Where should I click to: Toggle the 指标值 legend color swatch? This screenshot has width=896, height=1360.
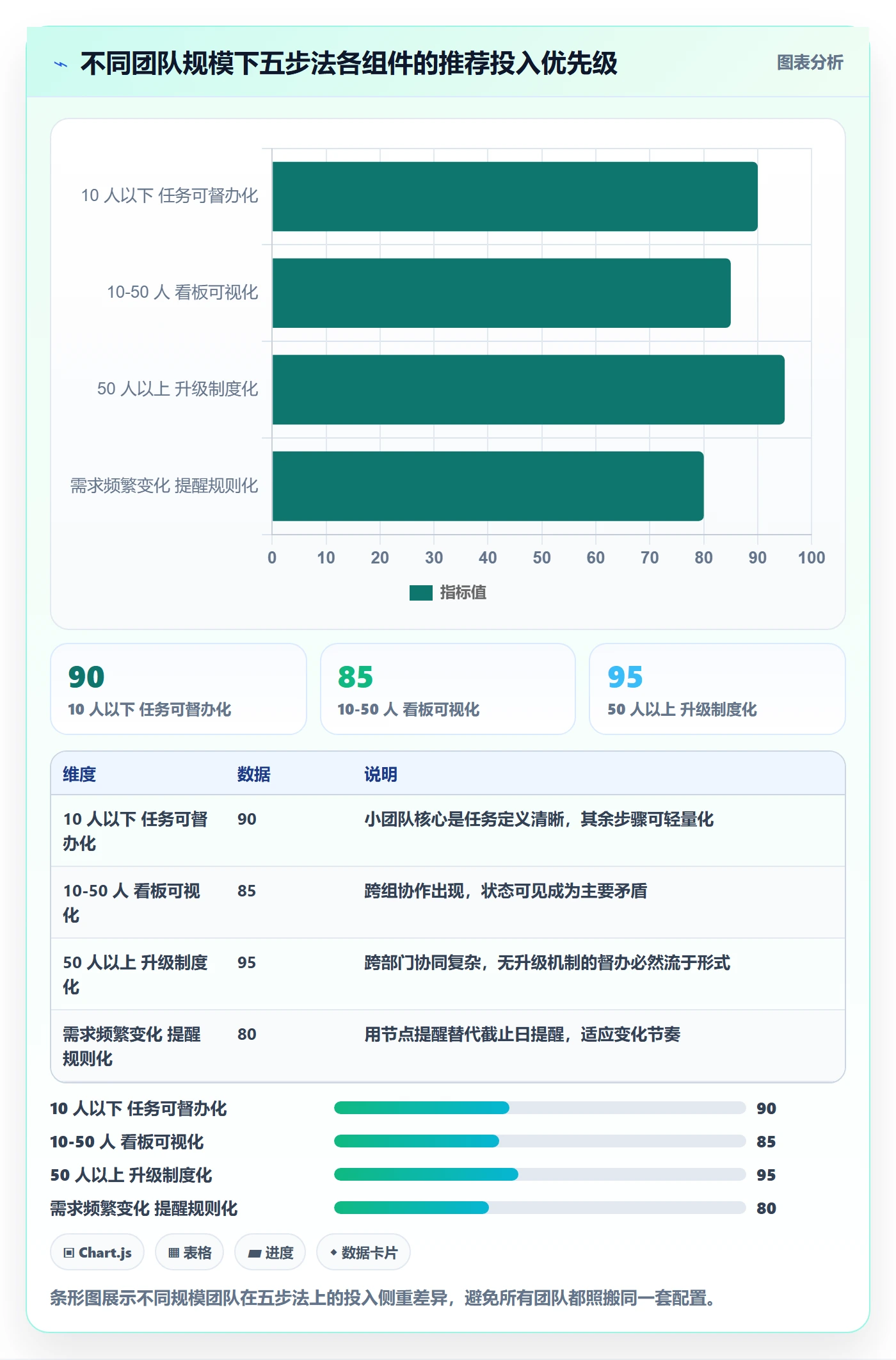(420, 593)
